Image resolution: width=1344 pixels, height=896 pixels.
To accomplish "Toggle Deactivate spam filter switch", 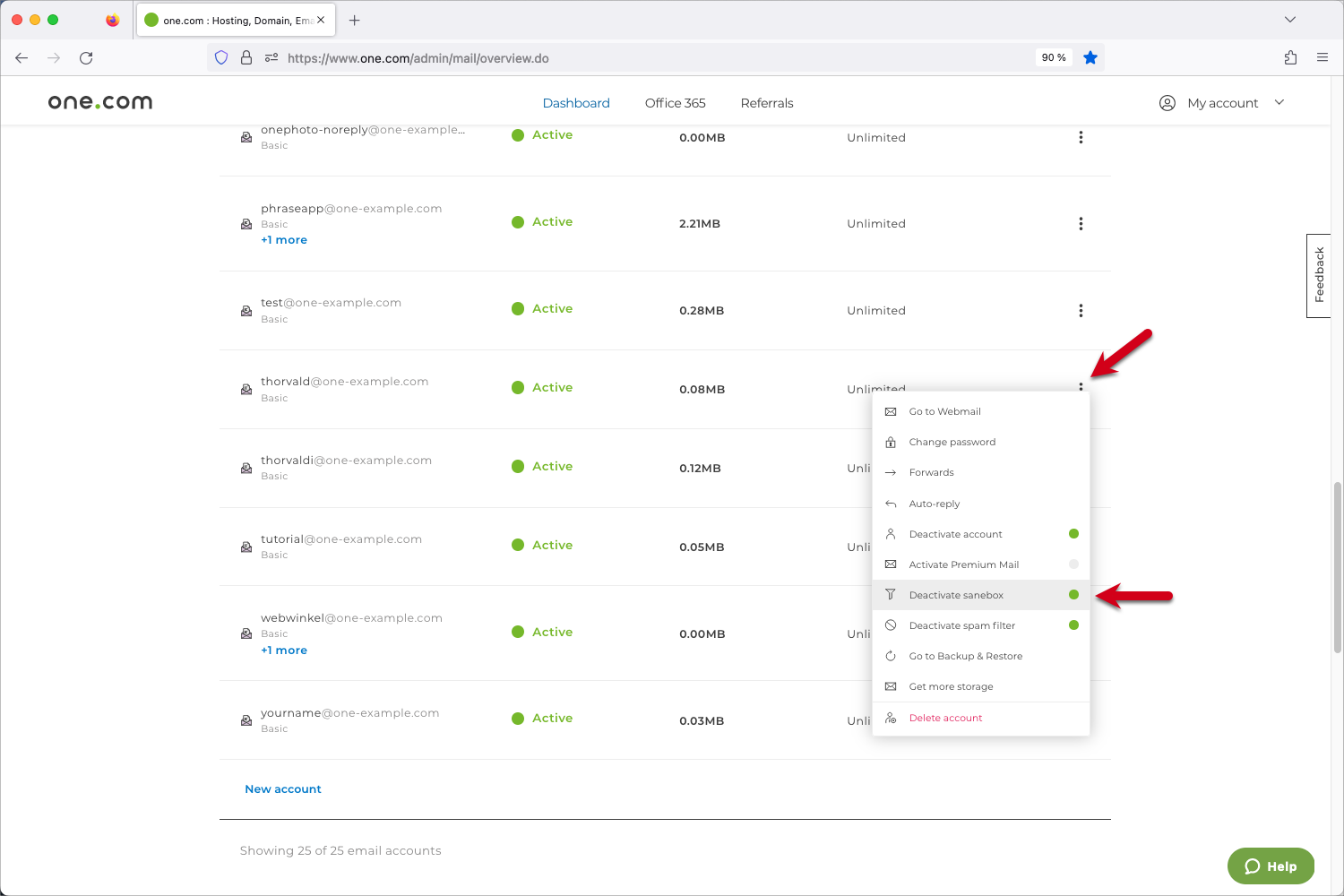I will point(1073,625).
